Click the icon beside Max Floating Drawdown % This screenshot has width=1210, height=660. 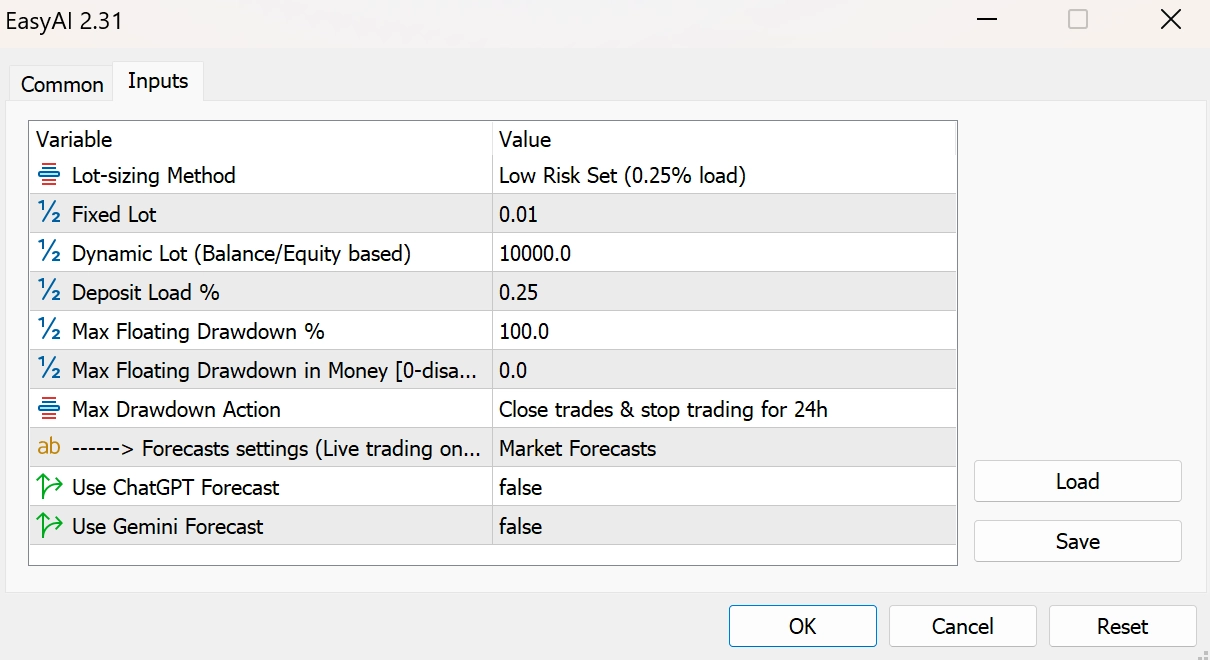(49, 331)
